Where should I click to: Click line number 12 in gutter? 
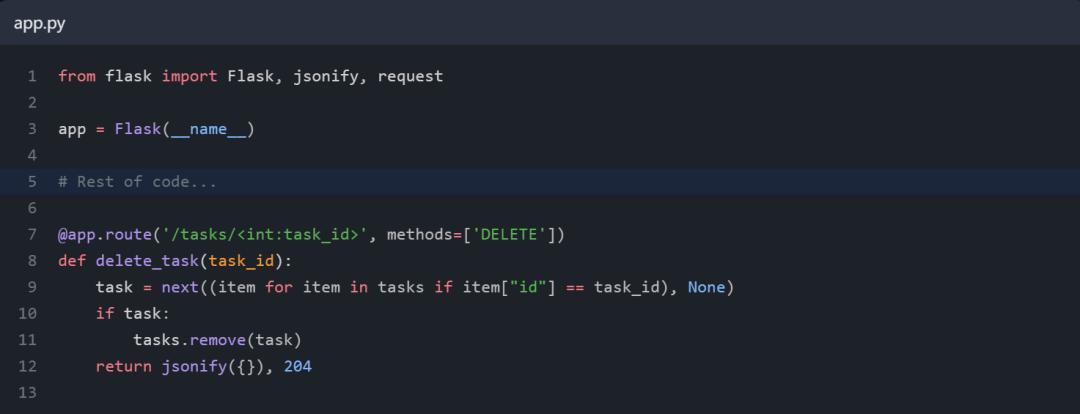[x=28, y=367]
